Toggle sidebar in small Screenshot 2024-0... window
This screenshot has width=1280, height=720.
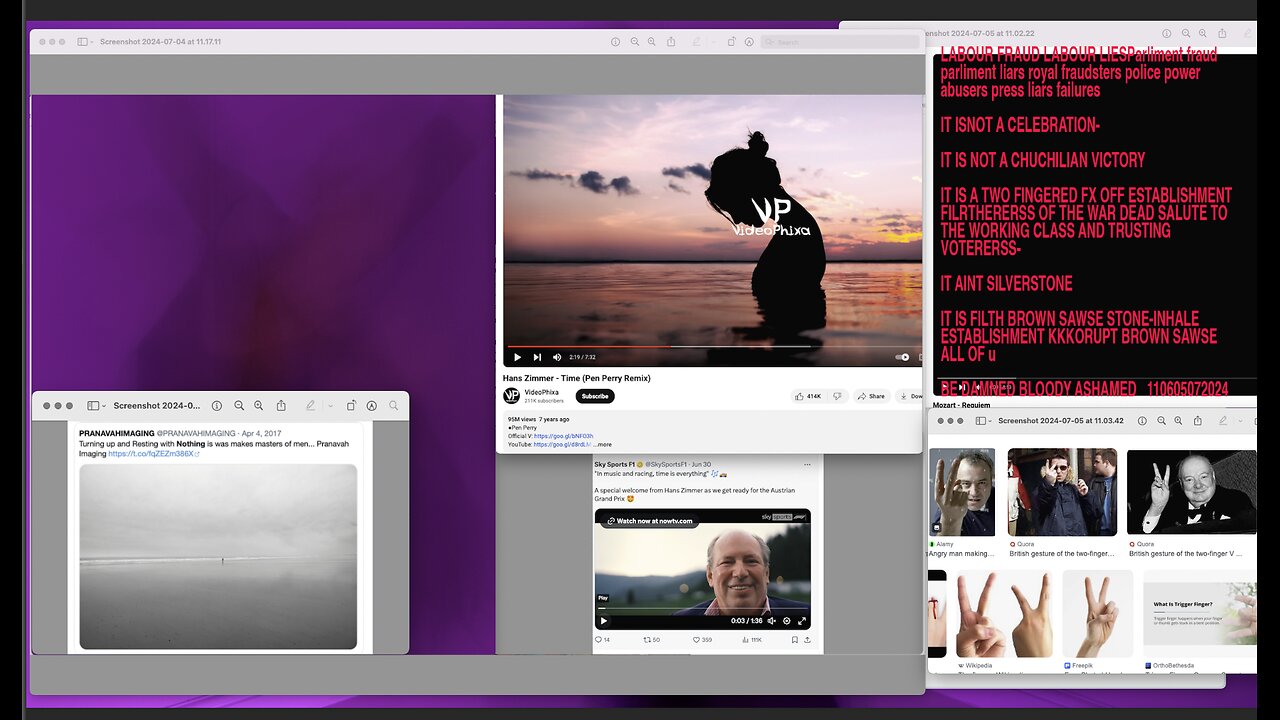tap(92, 405)
